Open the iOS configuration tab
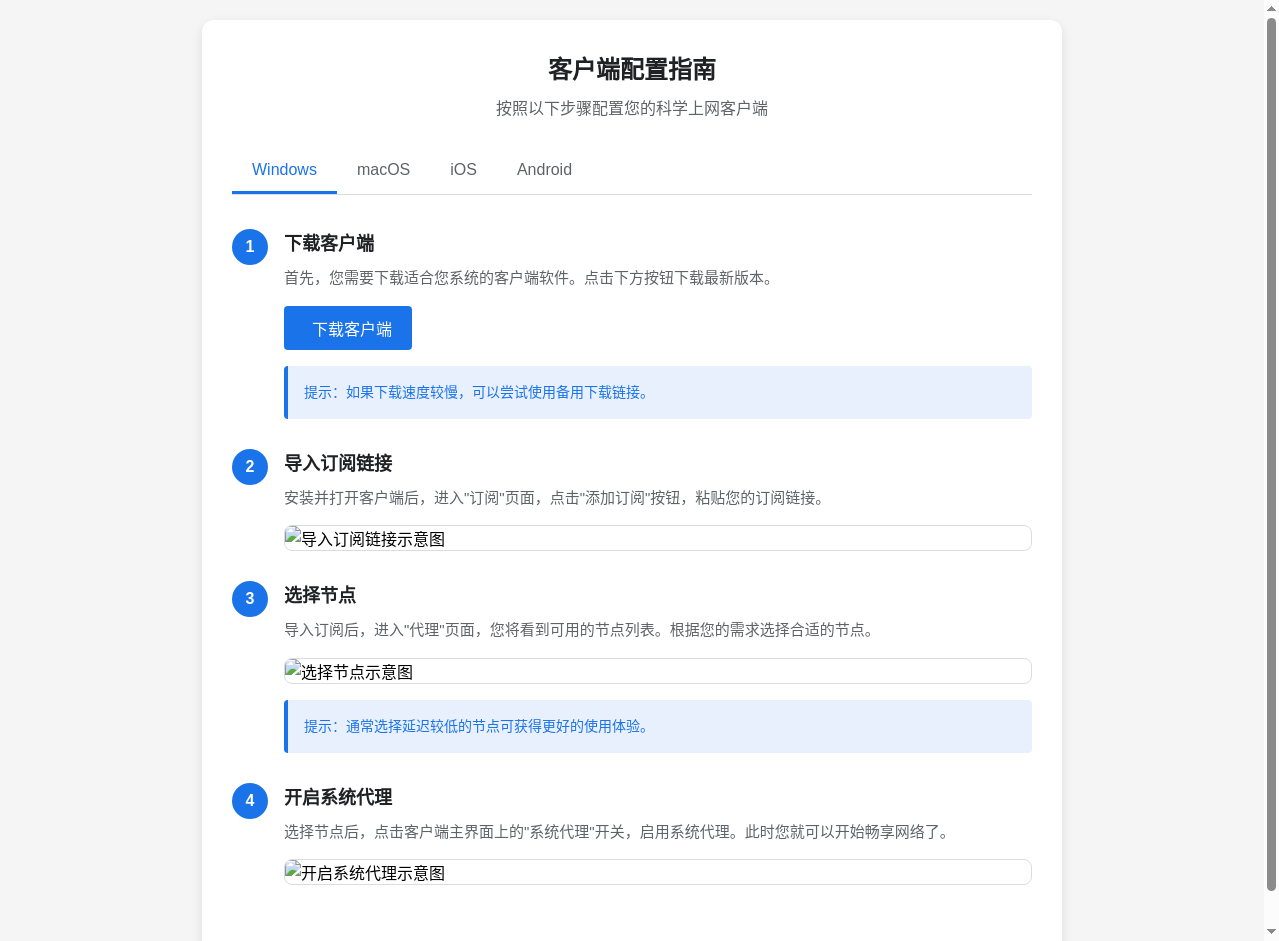1279x941 pixels. tap(463, 170)
